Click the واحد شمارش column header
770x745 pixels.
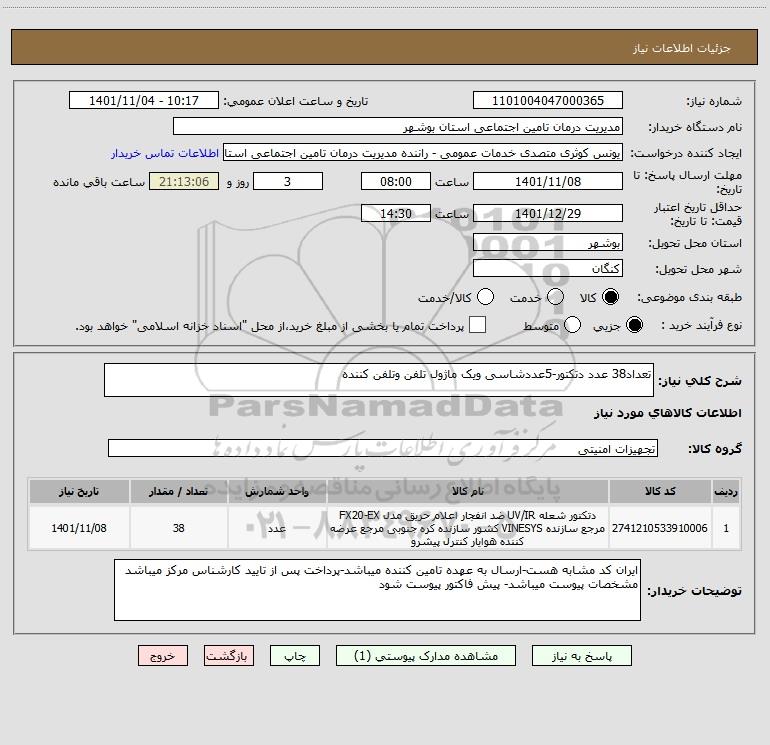[277, 491]
